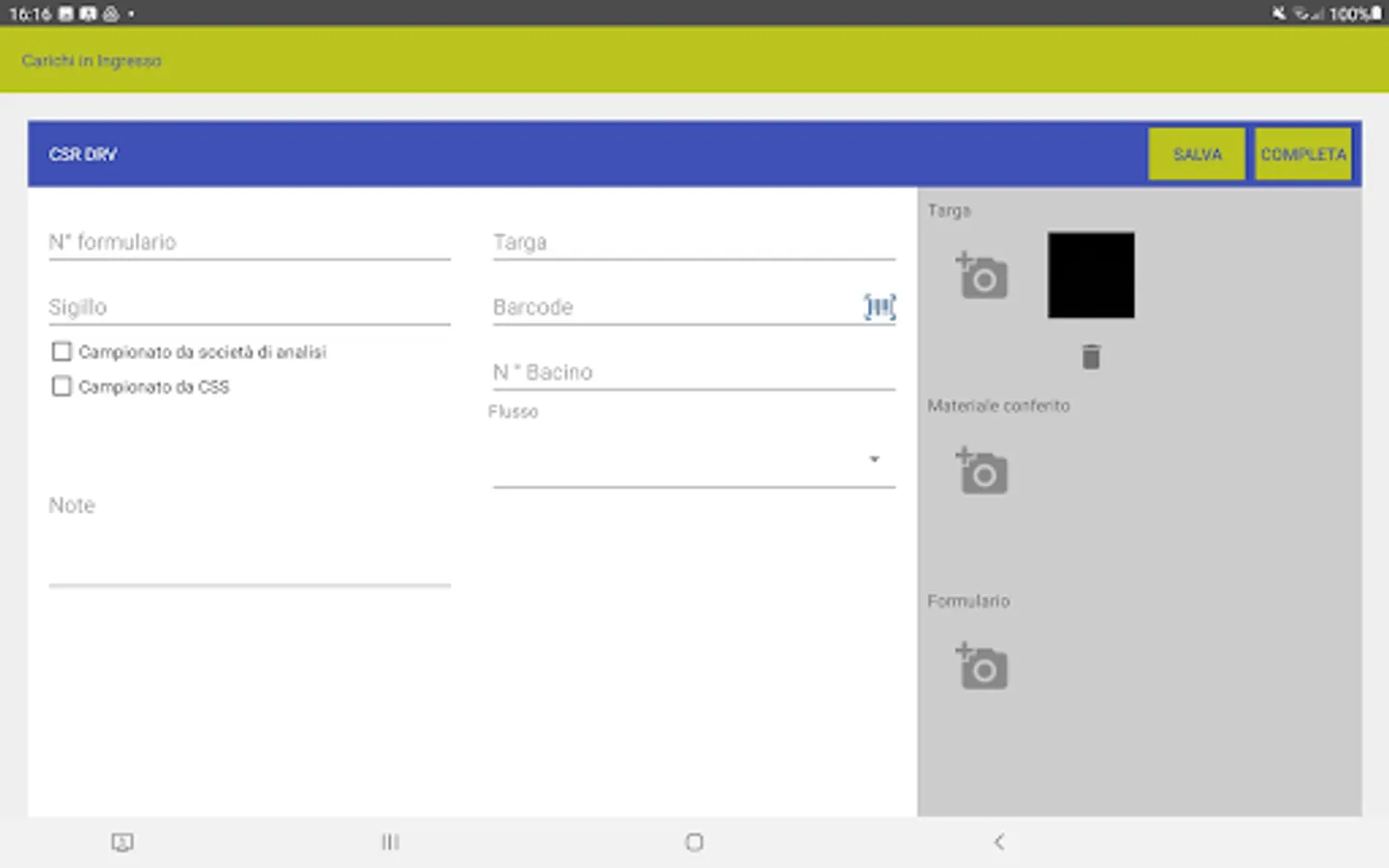Enable the "Campionato da CSS" checkbox

click(x=61, y=386)
